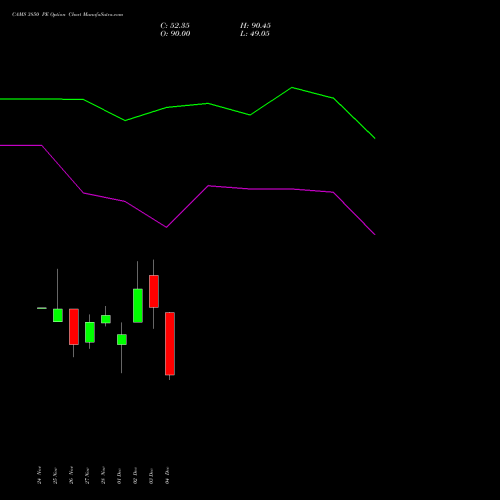Select the 24 Nov flat dash candle
This screenshot has height=500, width=500.
pos(42,308)
